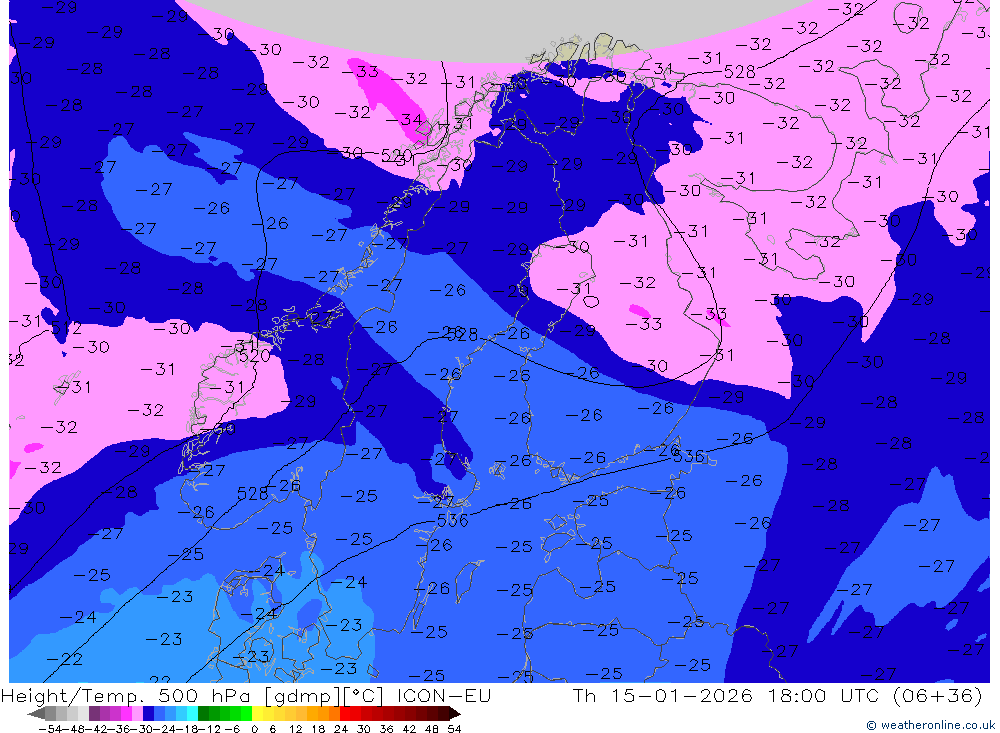
Task: Click the 54 tick label in the legend
Action: point(454,729)
